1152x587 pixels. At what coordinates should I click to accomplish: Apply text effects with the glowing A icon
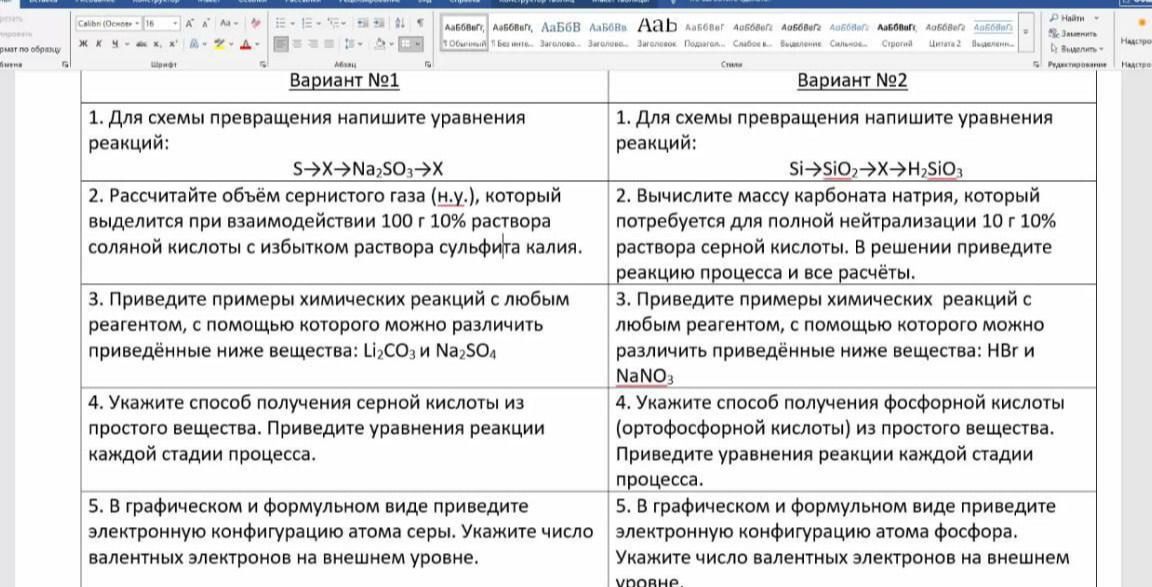(x=194, y=44)
